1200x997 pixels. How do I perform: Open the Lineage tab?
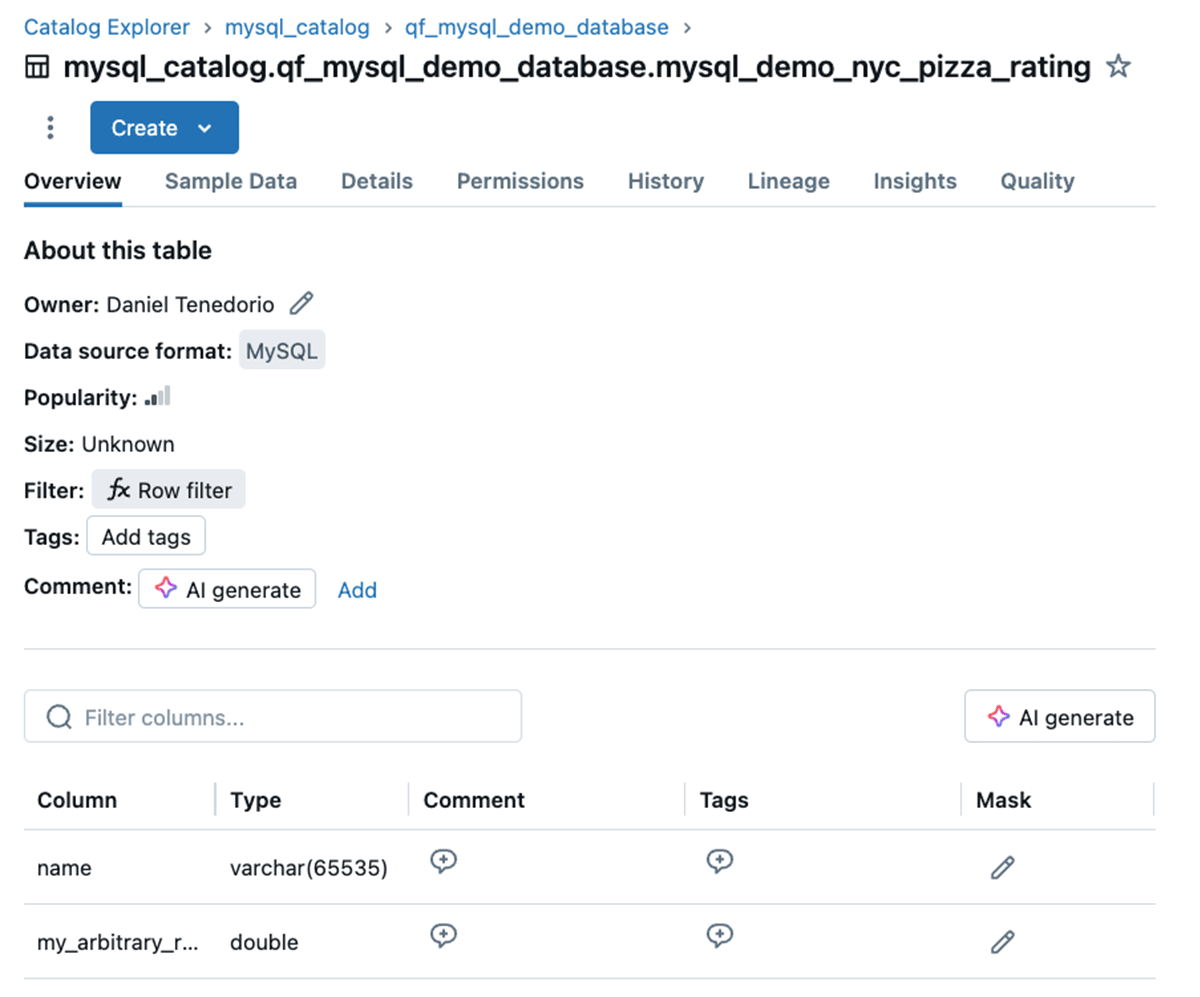[x=788, y=181]
